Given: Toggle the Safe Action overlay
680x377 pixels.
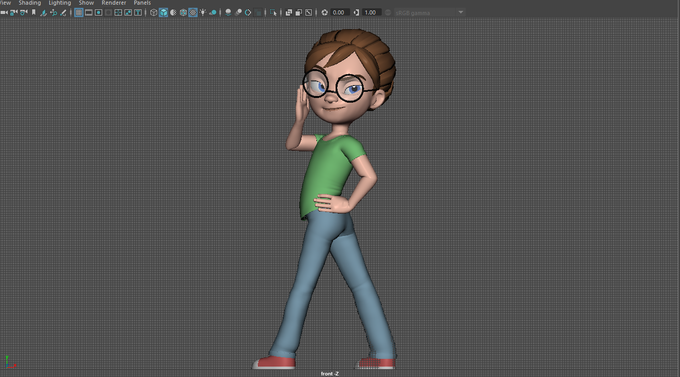Looking at the screenshot, I should click(128, 13).
